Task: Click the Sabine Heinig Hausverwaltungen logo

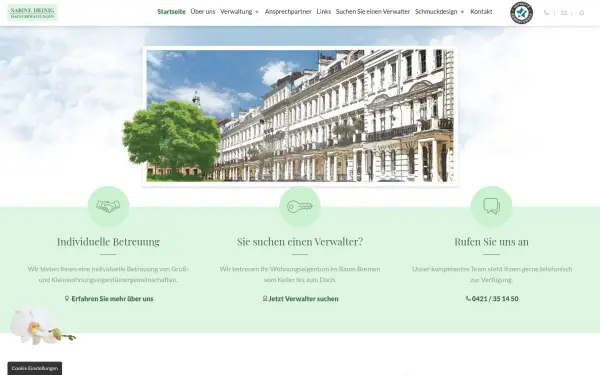Action: point(33,12)
